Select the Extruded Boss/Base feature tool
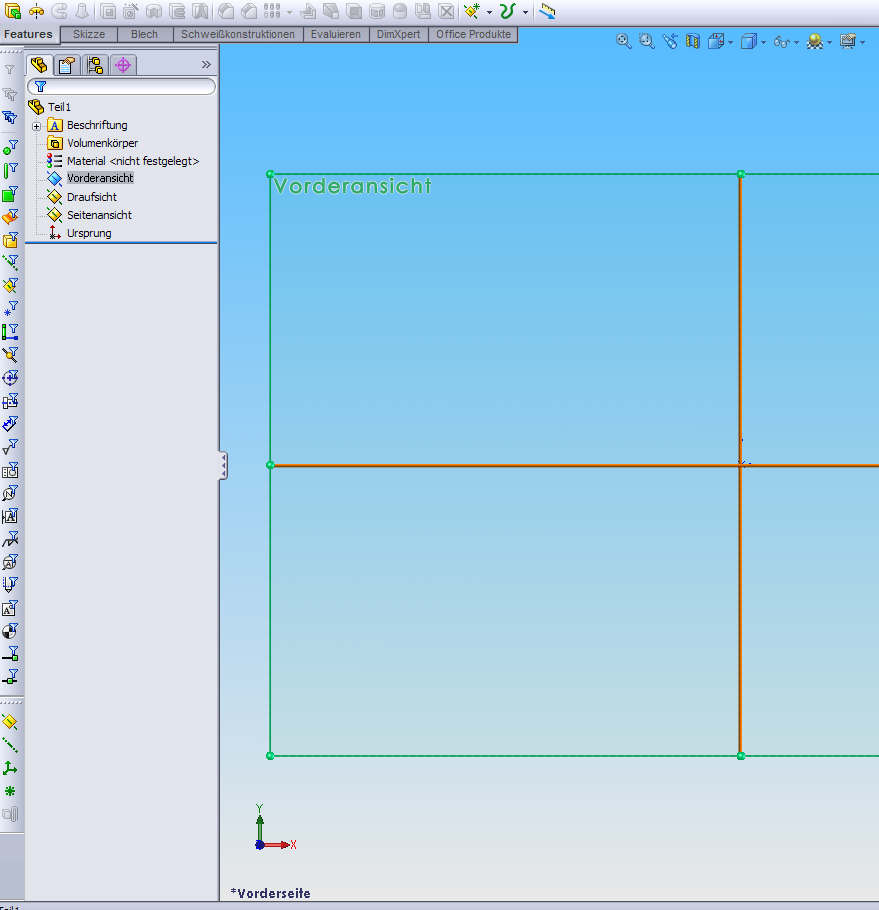879x910 pixels. point(13,11)
